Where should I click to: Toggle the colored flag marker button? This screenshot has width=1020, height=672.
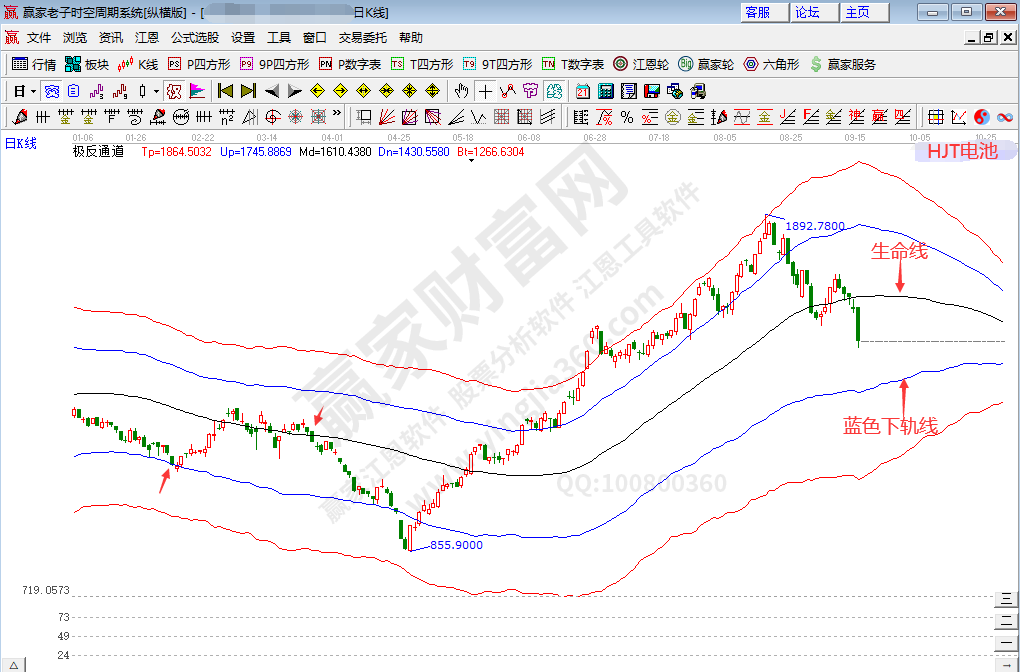coord(197,91)
